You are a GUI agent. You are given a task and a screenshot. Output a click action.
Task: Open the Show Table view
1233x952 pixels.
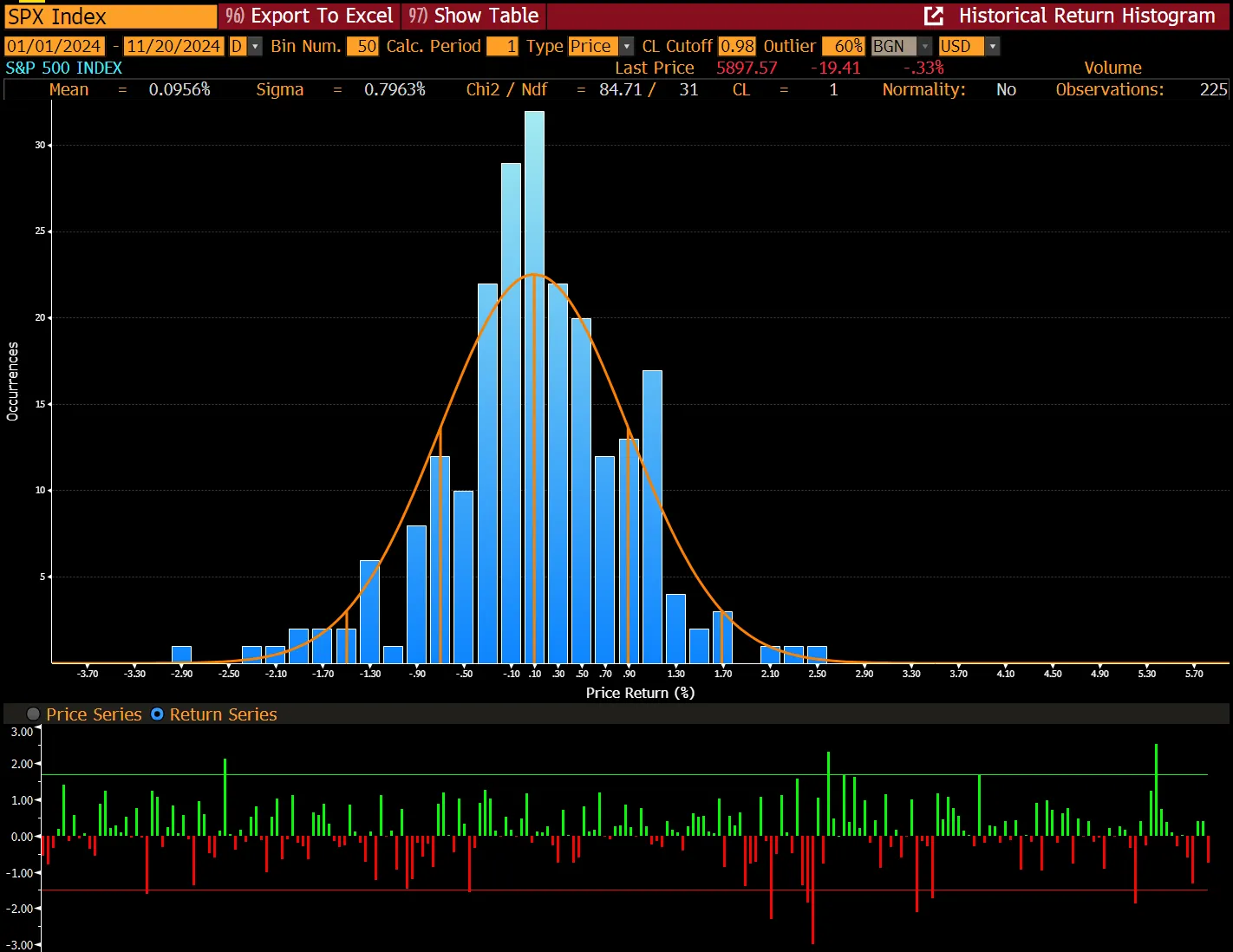pos(473,16)
